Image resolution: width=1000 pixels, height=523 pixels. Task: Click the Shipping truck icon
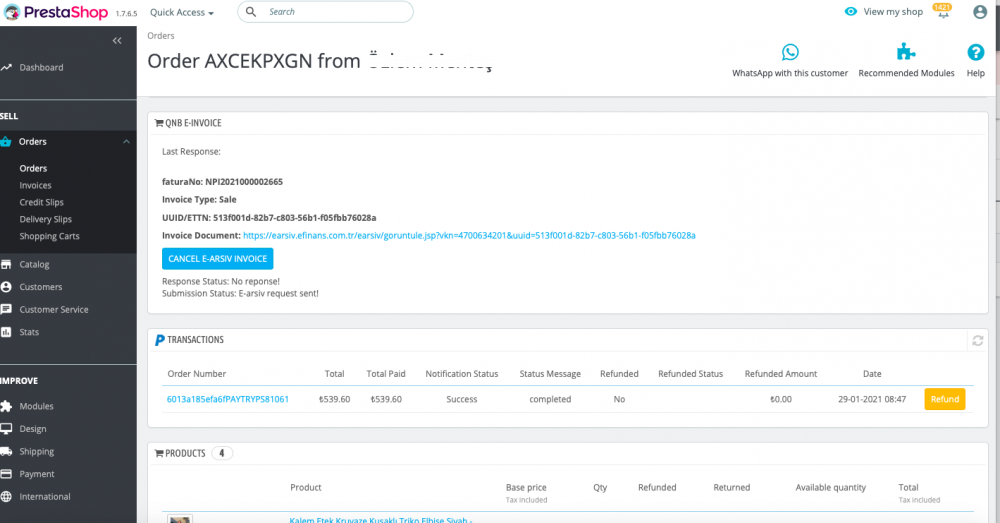point(6,452)
